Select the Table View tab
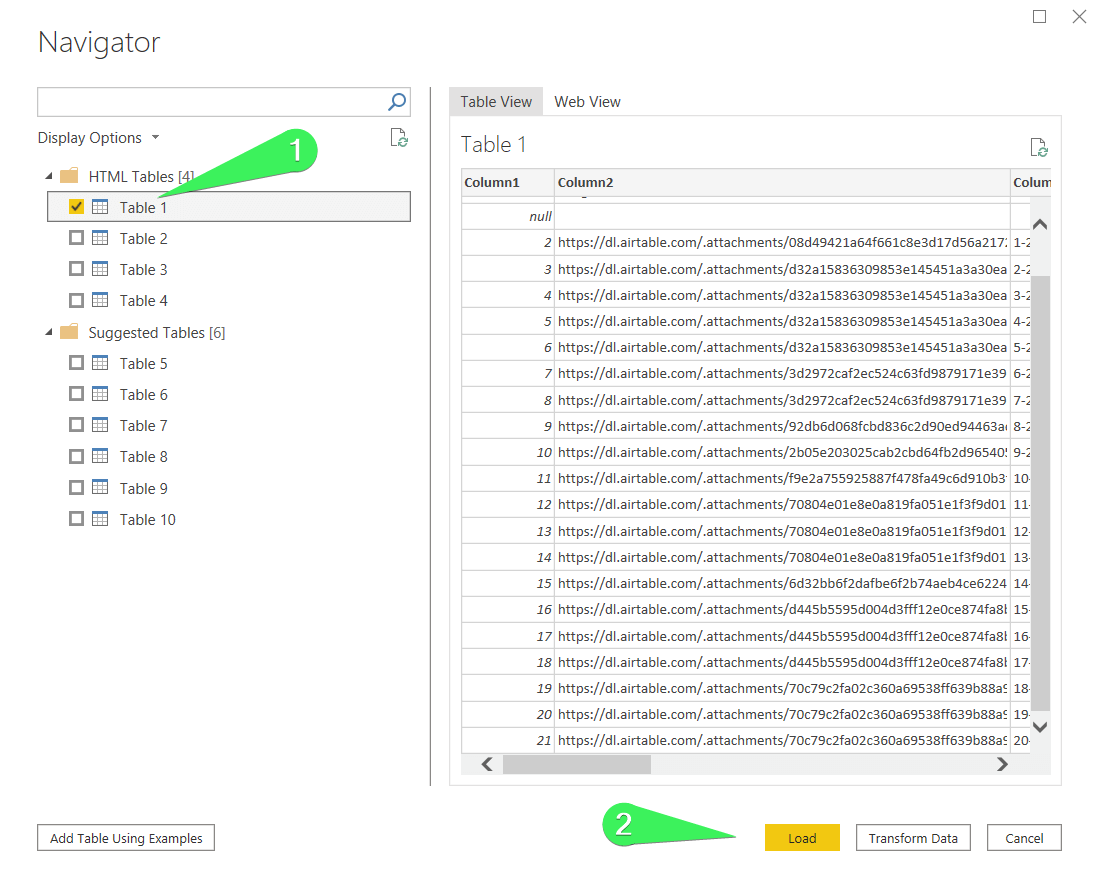The image size is (1099, 874). (x=496, y=102)
